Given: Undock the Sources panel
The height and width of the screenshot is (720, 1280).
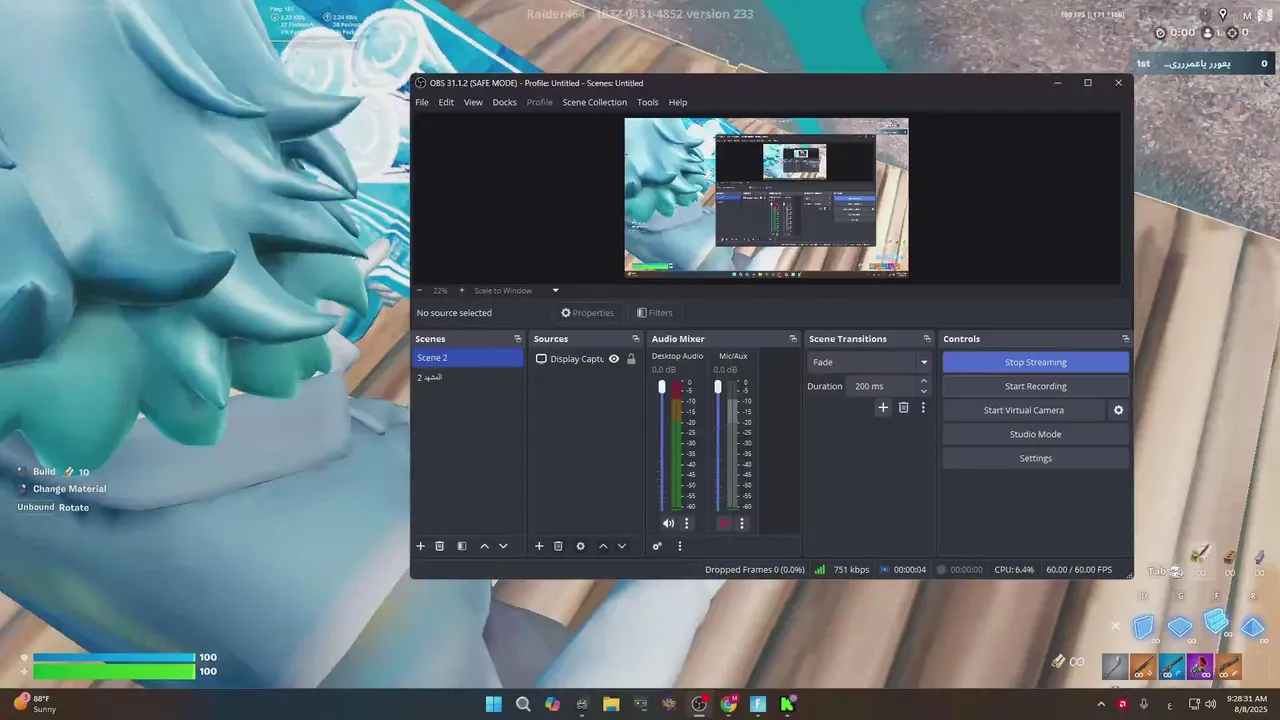Looking at the screenshot, I should click(x=635, y=339).
